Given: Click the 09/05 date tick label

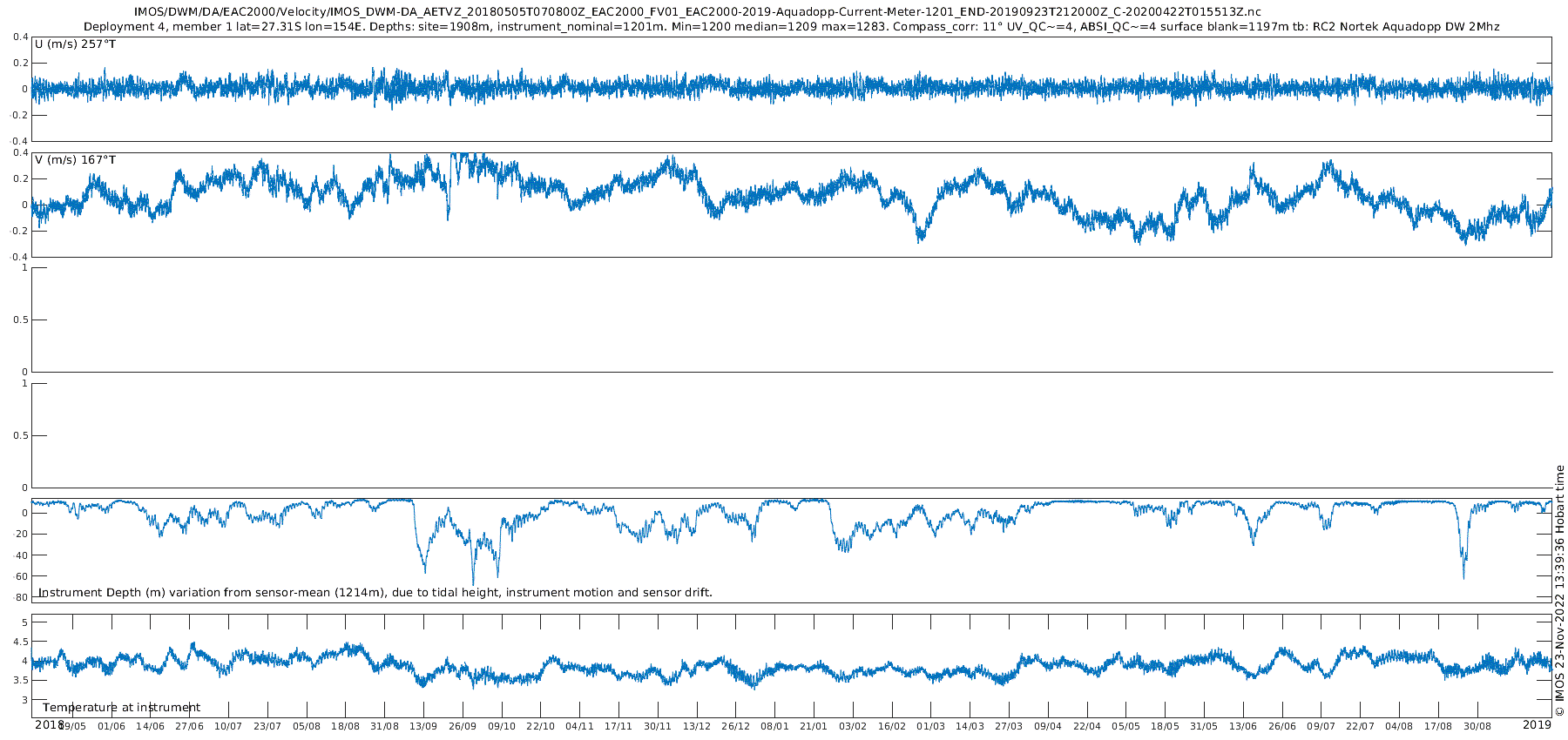Looking at the screenshot, I should 72,726.
